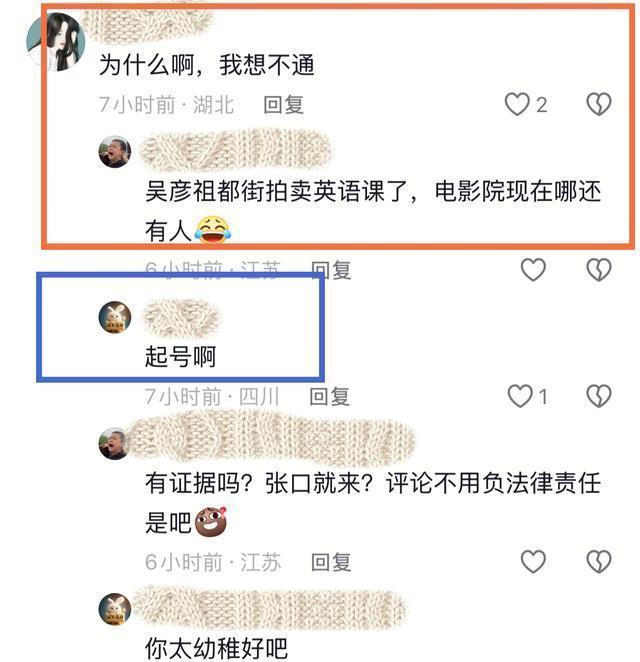
Task: Dislike the comment '为什么啊,我想不通'
Action: 599,104
